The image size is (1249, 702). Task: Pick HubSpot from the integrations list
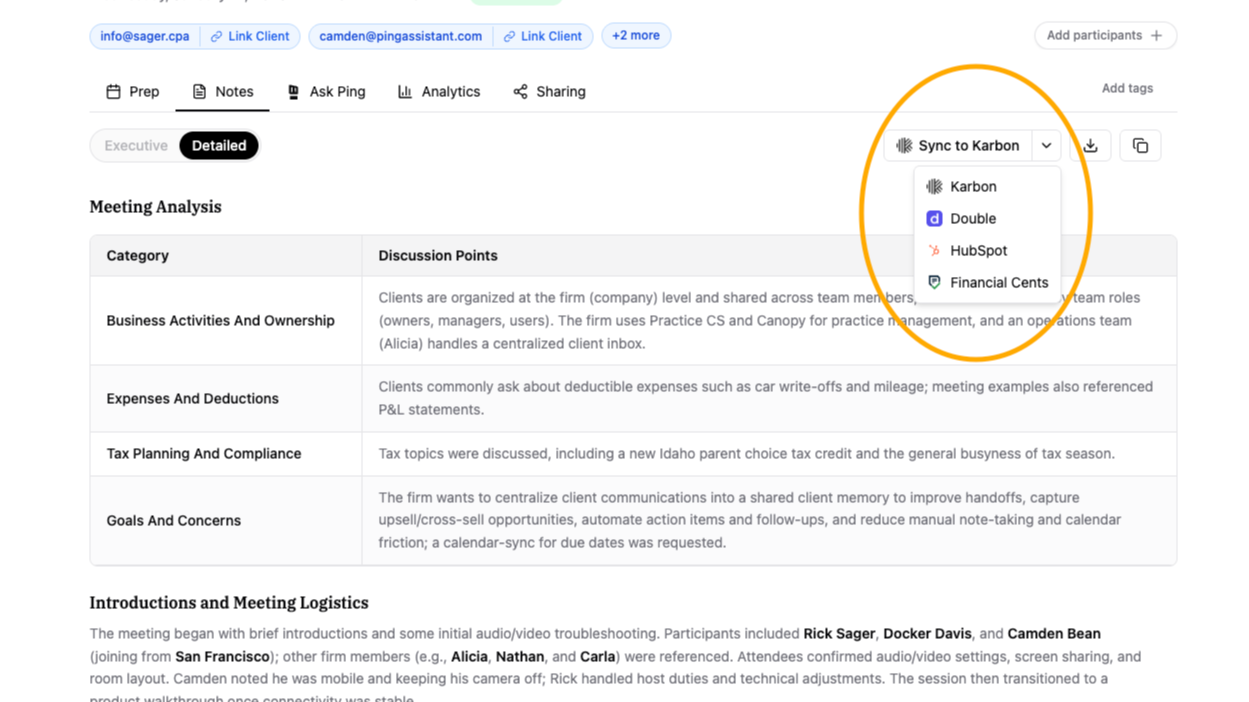click(x=977, y=251)
